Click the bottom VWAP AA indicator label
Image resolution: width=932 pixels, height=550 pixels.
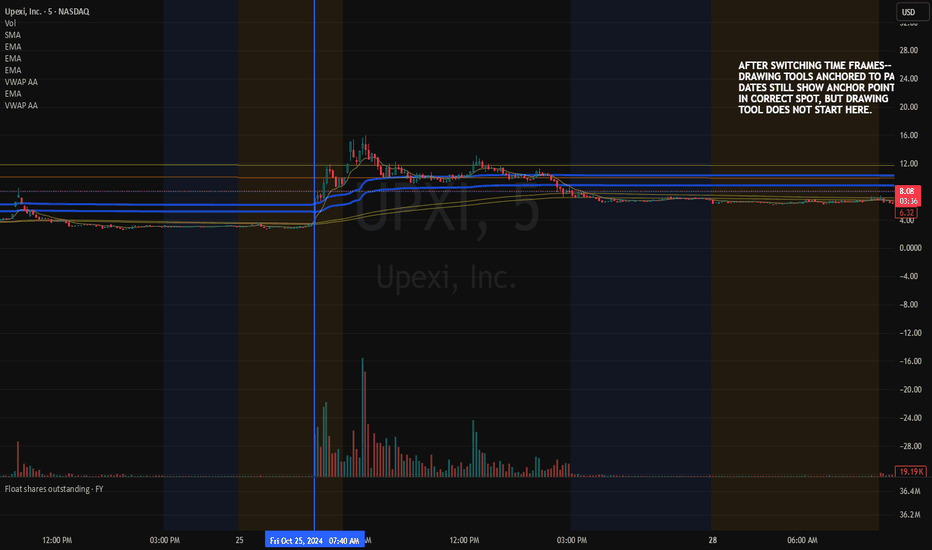pos(21,105)
